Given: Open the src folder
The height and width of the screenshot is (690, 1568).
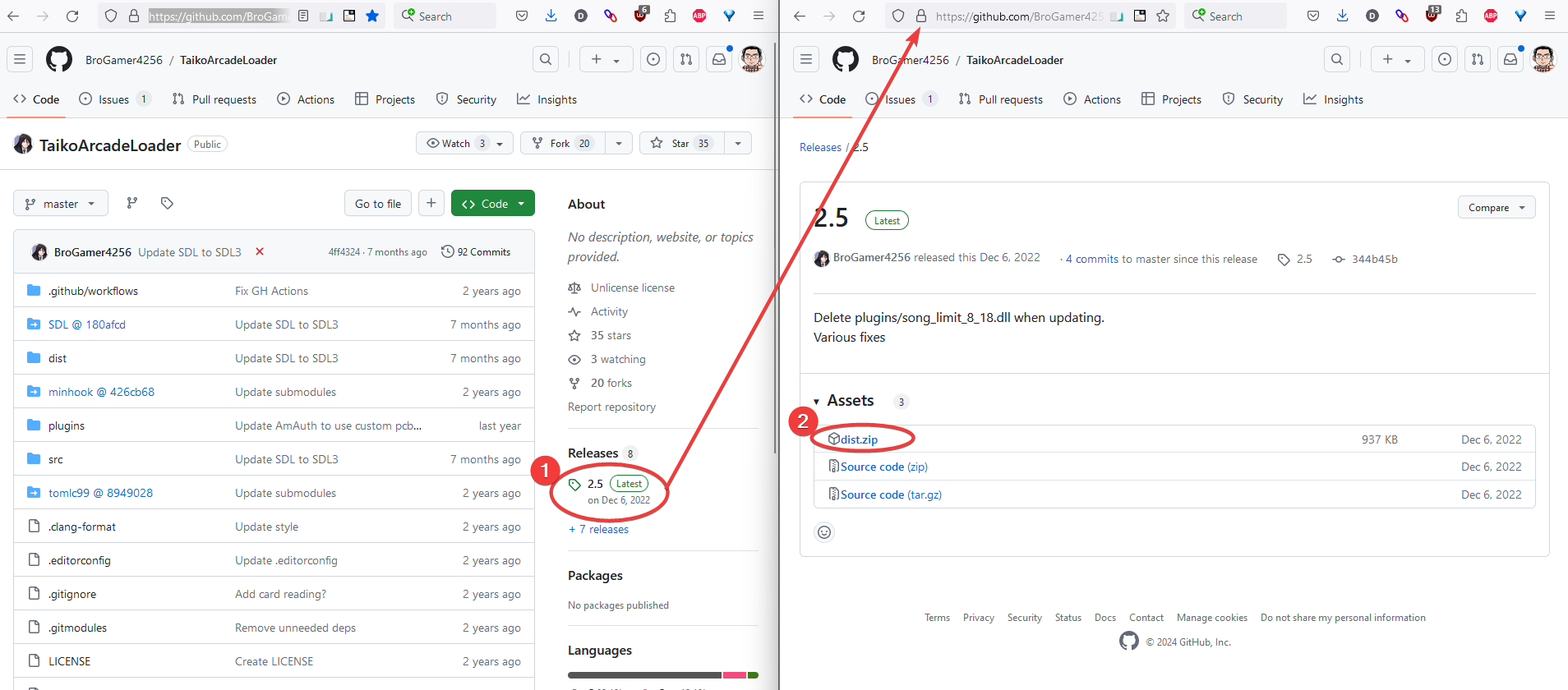Looking at the screenshot, I should 55,459.
